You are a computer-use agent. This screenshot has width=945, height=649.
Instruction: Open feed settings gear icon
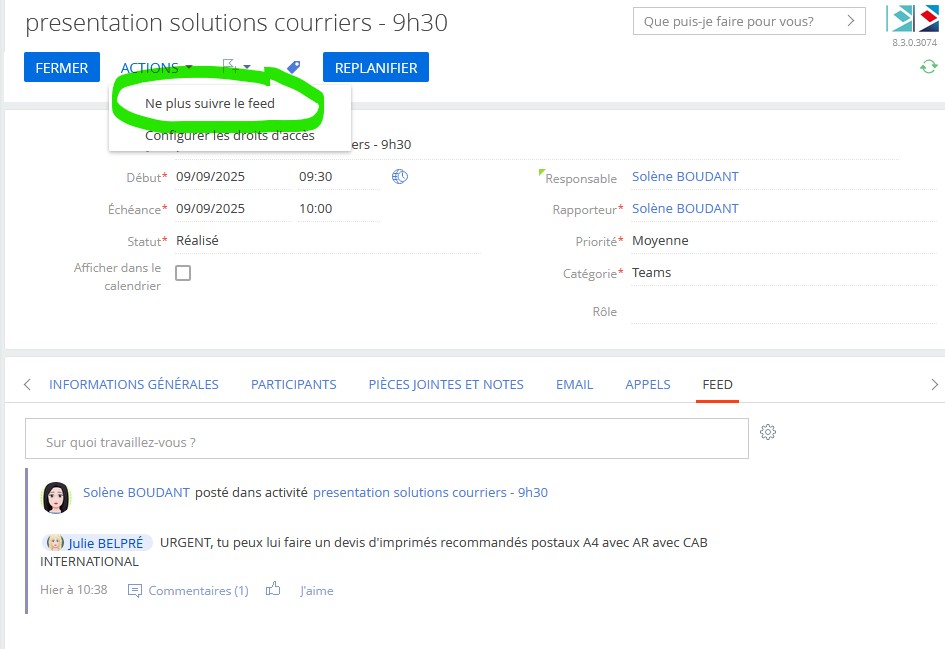tap(768, 432)
